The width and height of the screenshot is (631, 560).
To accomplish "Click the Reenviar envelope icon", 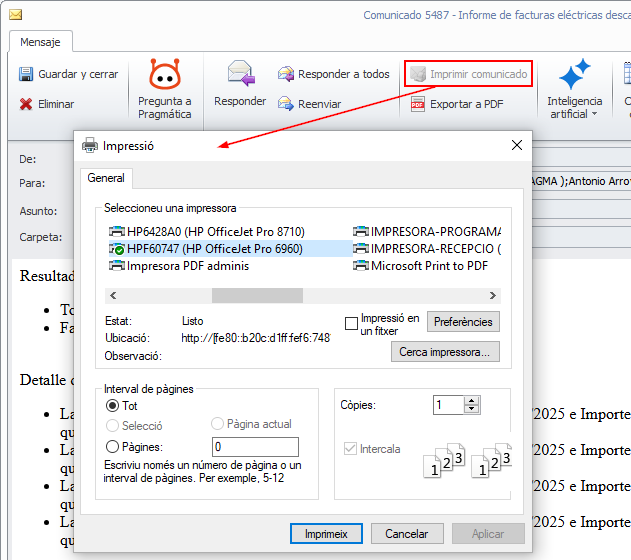I will 286,104.
